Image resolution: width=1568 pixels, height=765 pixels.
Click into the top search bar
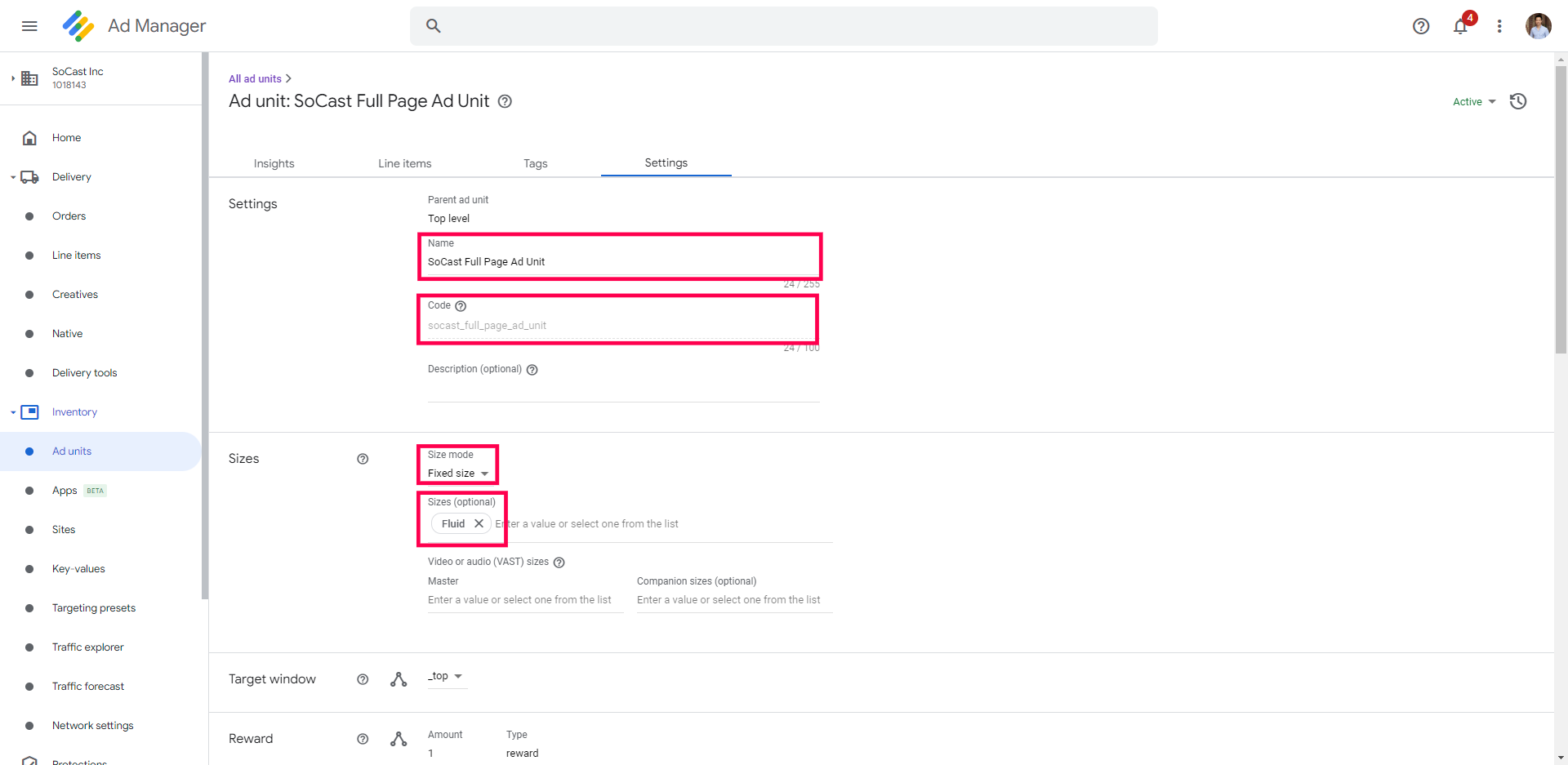pyautogui.click(x=784, y=26)
